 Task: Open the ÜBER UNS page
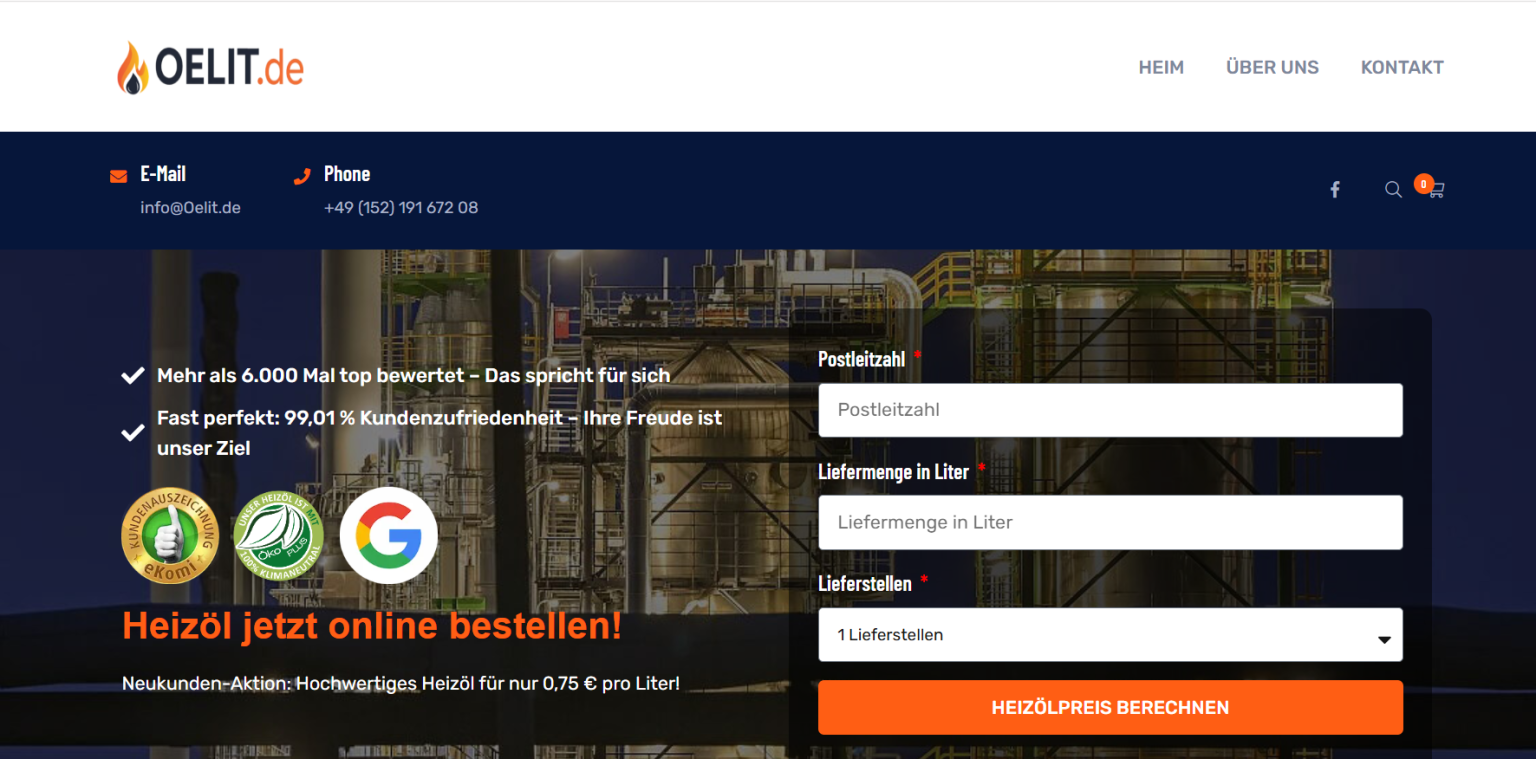[x=1272, y=67]
